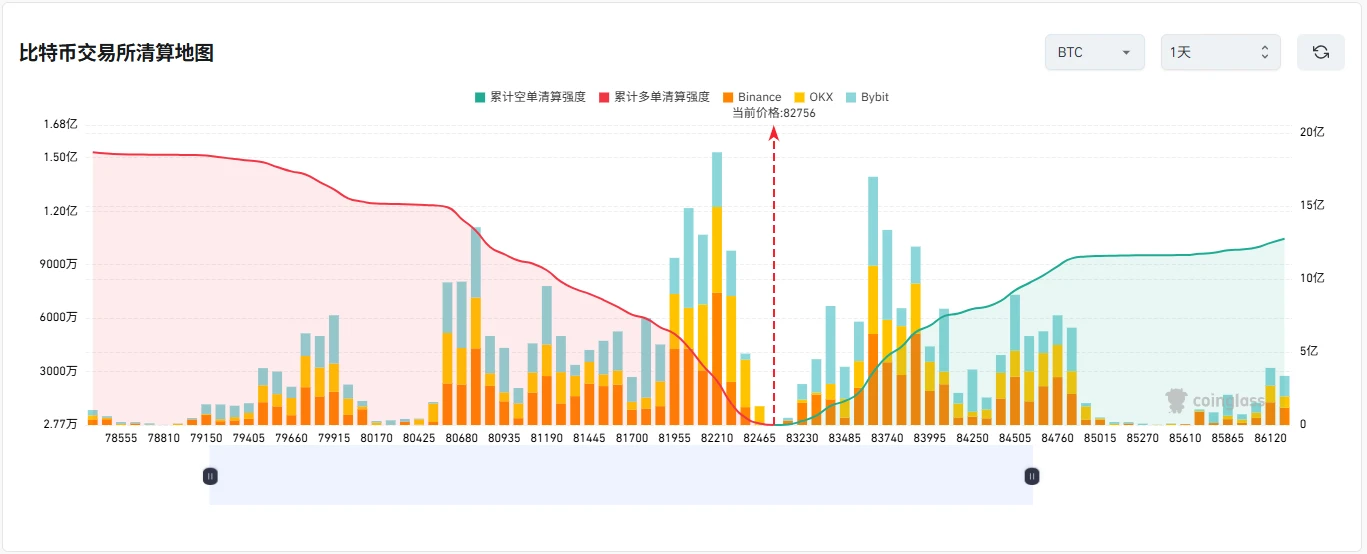This screenshot has height=554, width=1367.
Task: Click the x-axis label 83230
Action: (x=802, y=438)
